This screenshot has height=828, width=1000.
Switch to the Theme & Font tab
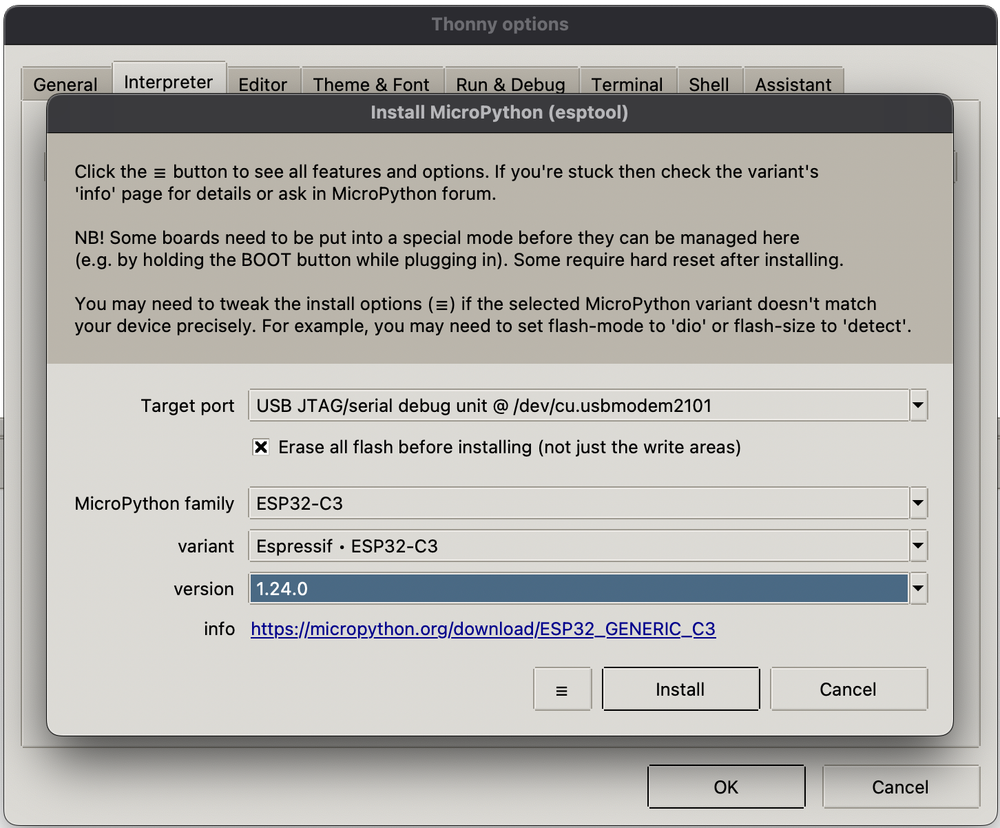[x=371, y=85]
